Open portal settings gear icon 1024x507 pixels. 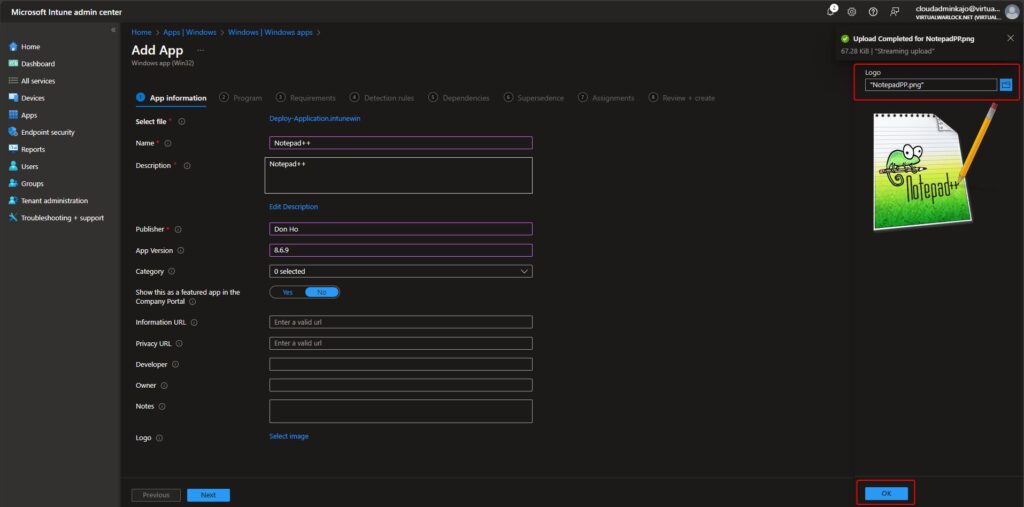[x=852, y=12]
